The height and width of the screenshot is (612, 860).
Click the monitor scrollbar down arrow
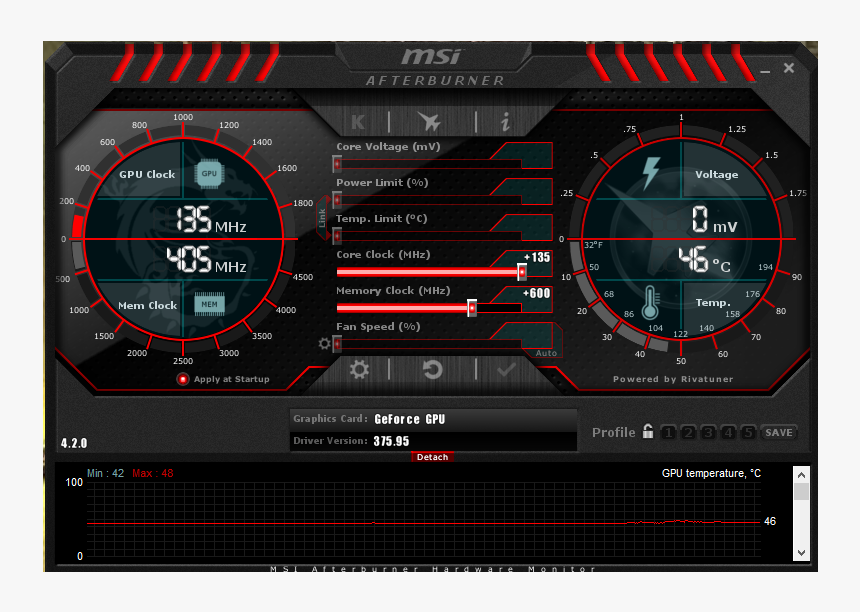pos(801,552)
